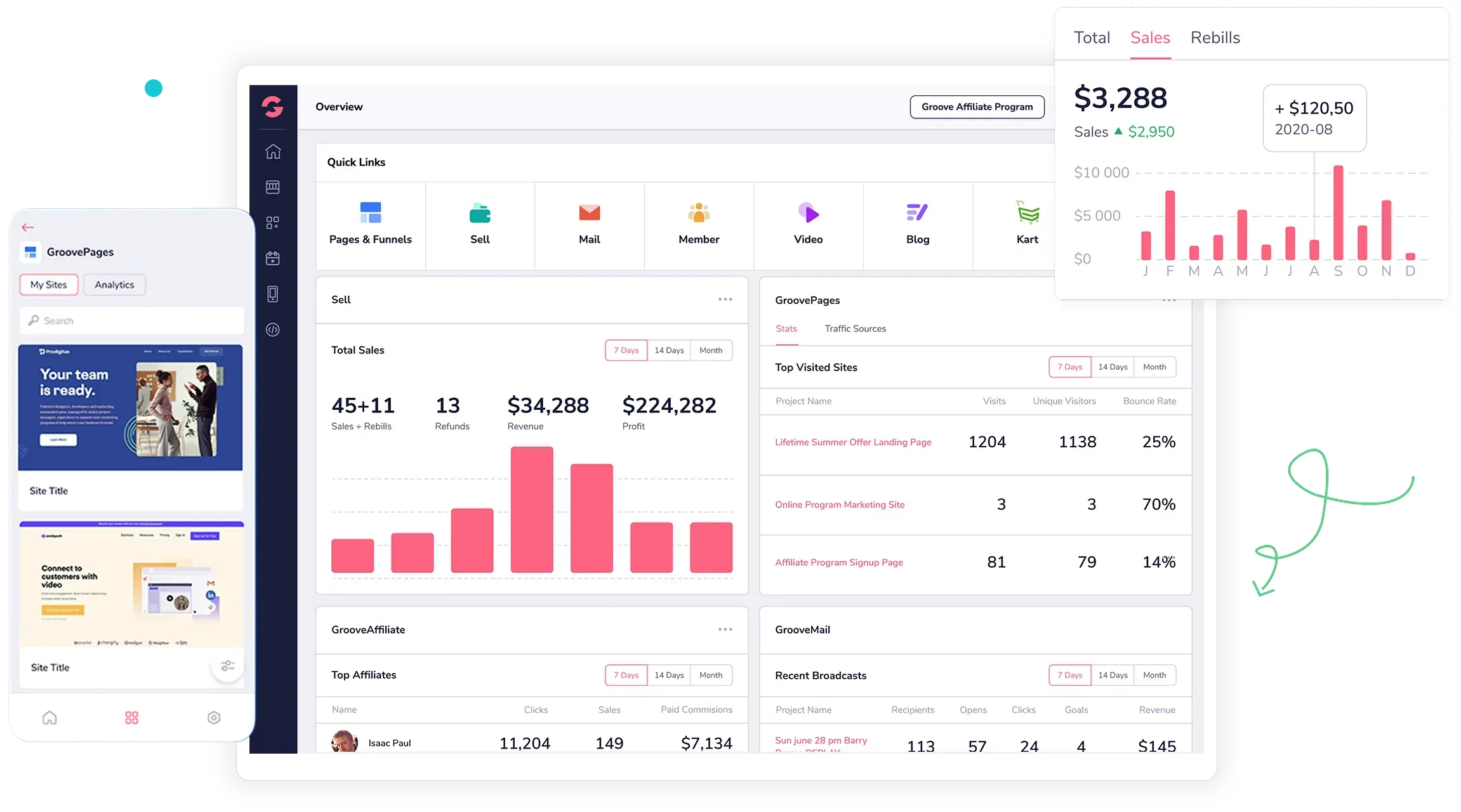Open Pages & Funnels quick link
The image size is (1461, 812).
371,226
